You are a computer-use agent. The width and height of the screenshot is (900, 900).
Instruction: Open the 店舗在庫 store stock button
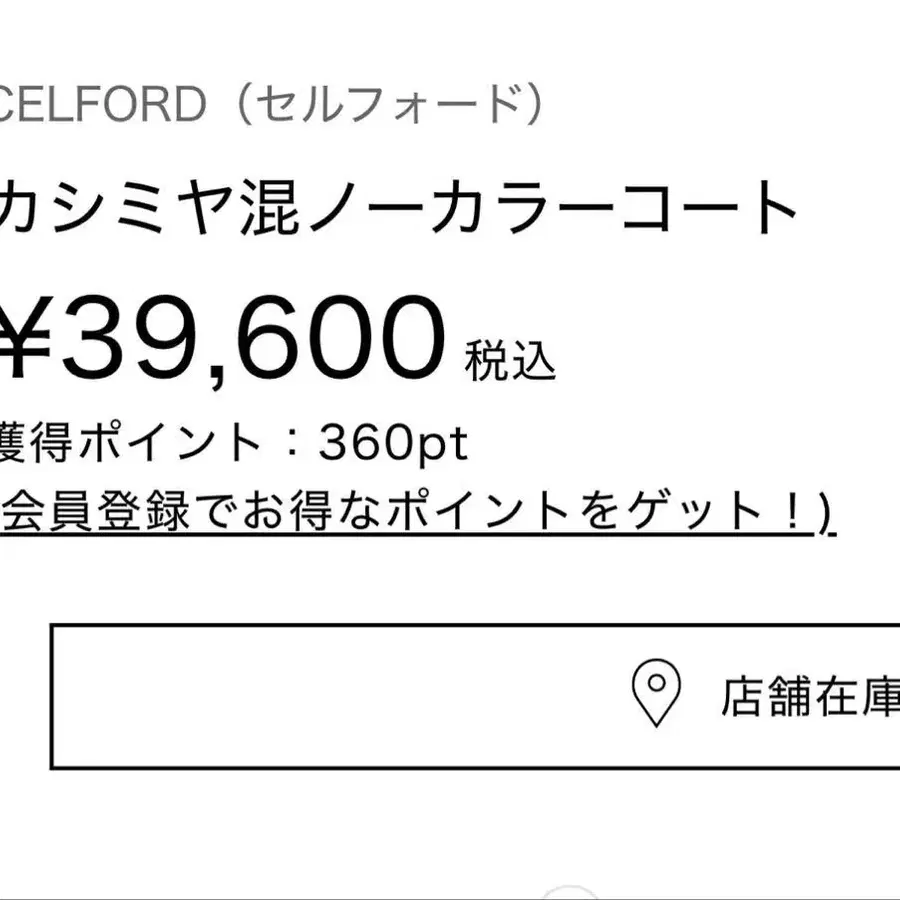pyautogui.click(x=475, y=696)
